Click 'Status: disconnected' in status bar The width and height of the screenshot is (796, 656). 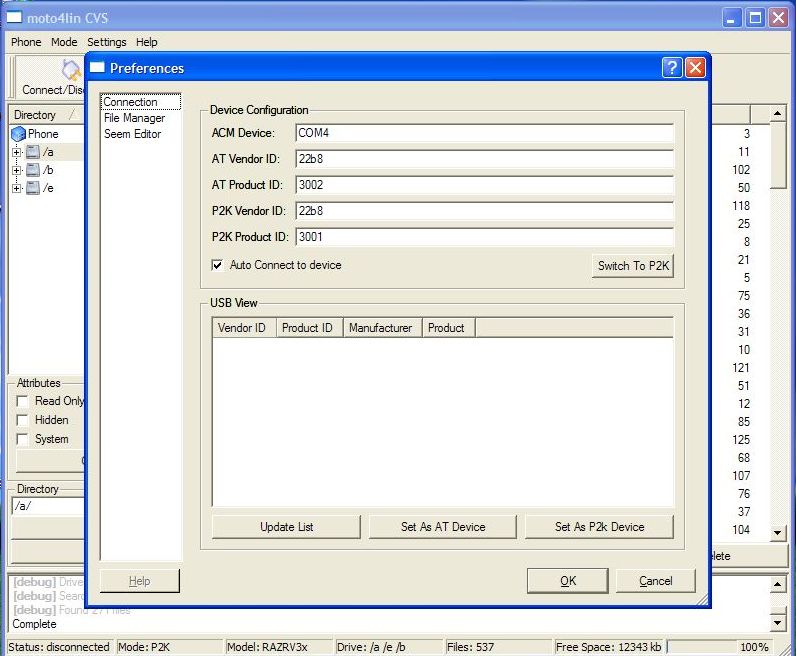click(59, 647)
